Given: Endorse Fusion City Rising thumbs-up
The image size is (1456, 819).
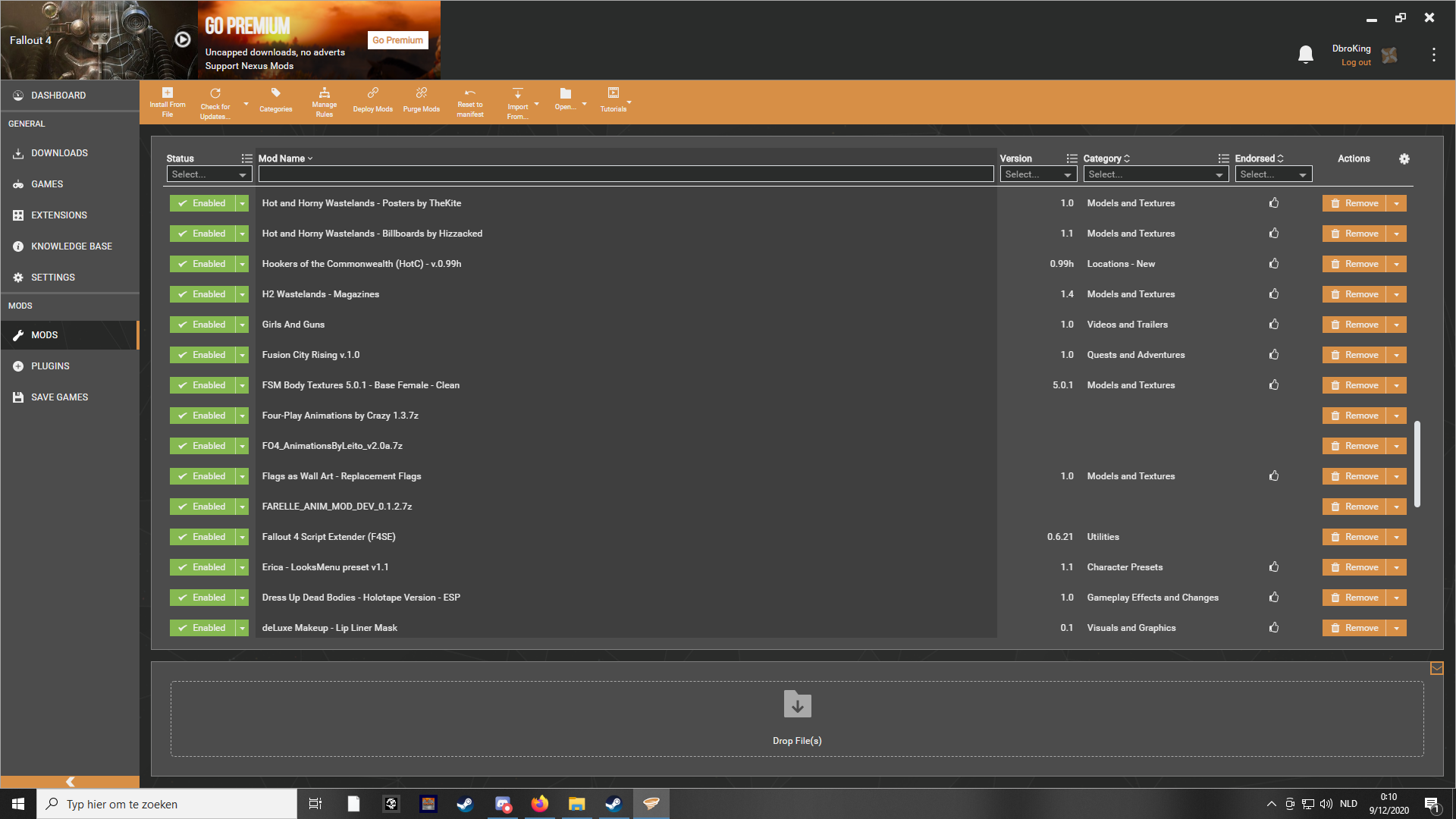Looking at the screenshot, I should coord(1274,355).
